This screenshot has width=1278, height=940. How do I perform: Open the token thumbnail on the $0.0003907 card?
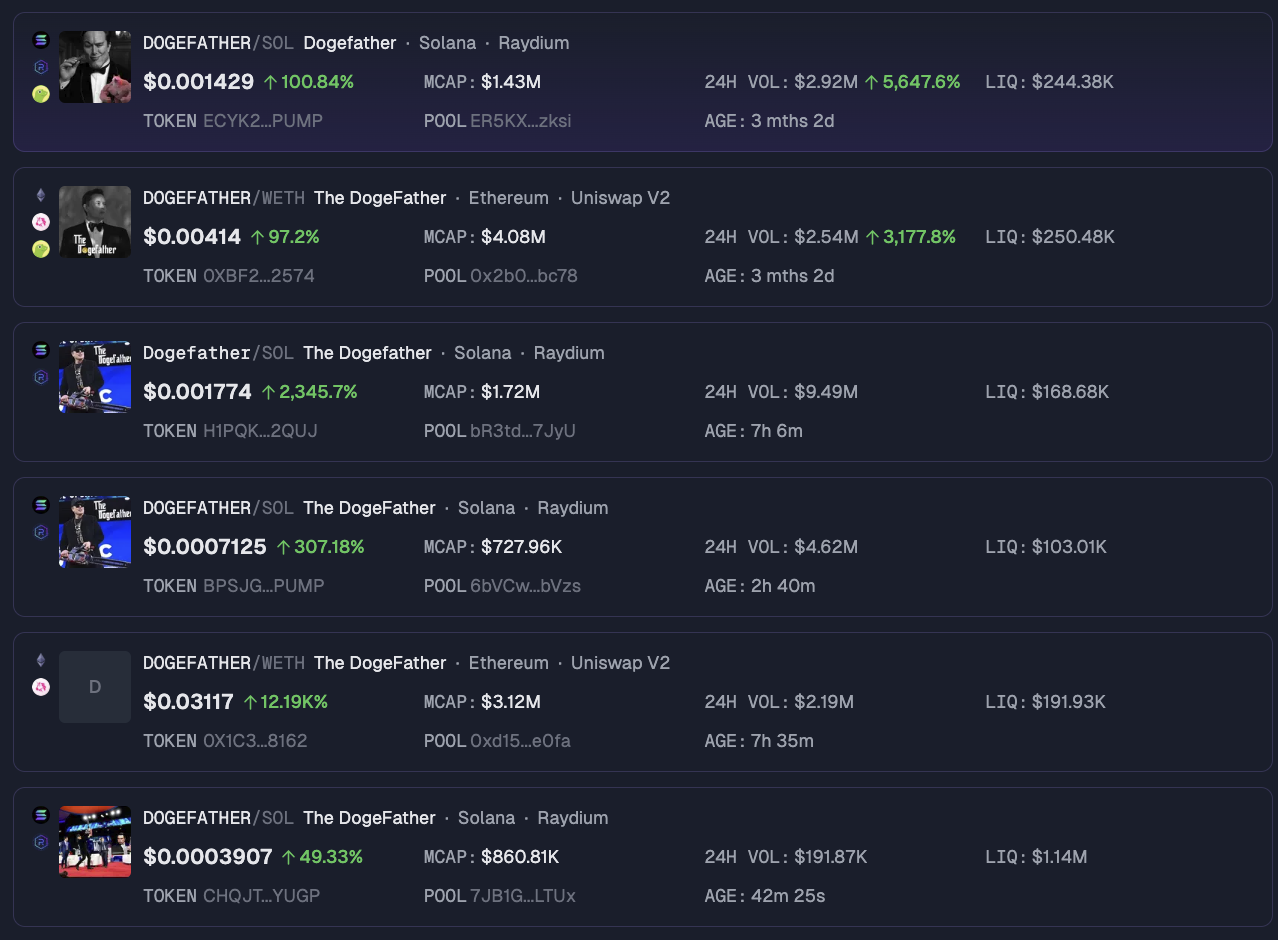pyautogui.click(x=95, y=842)
